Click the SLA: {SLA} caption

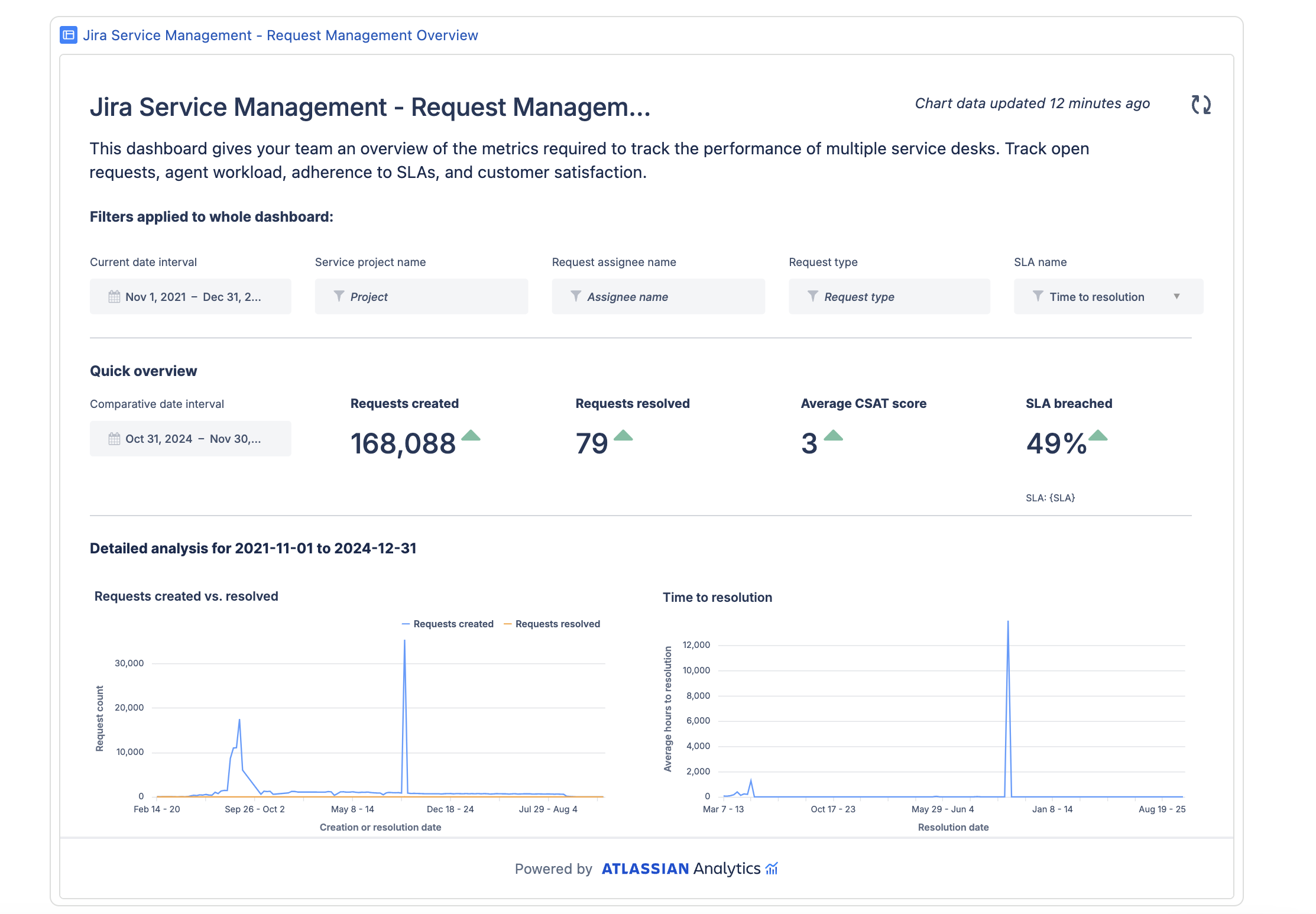pos(1050,498)
